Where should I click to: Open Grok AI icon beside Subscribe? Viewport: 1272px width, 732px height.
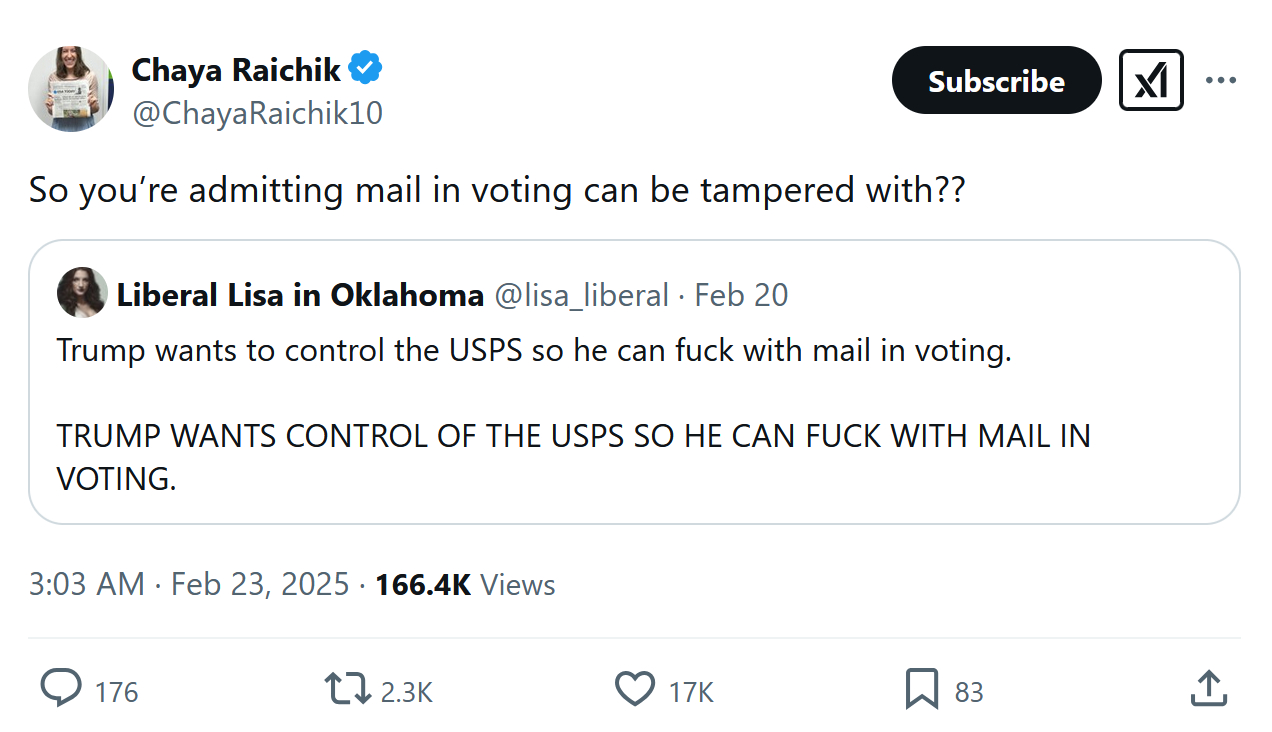[x=1151, y=80]
